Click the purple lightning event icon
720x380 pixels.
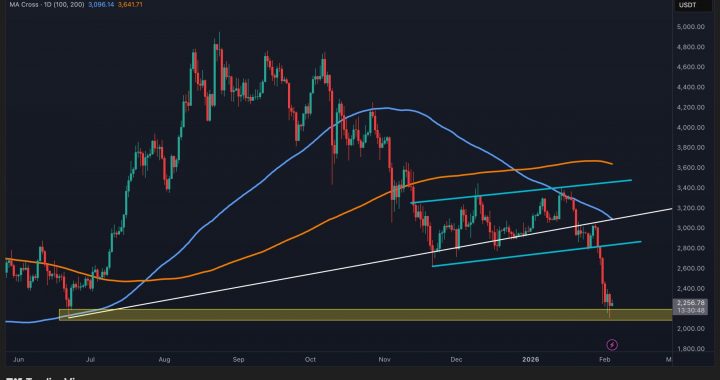click(x=612, y=345)
